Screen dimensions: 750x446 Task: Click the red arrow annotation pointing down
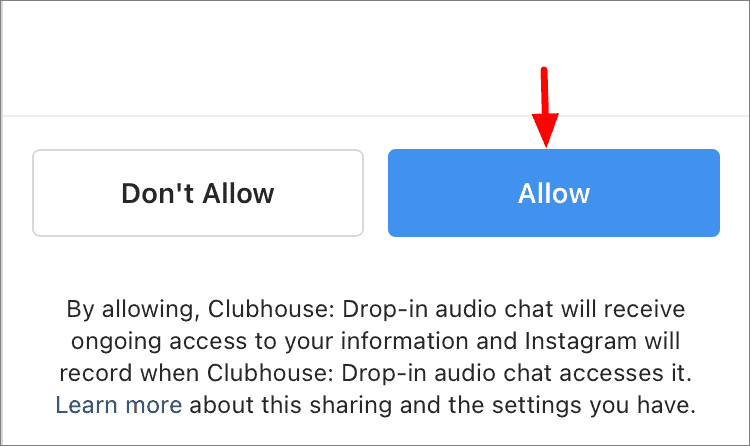[x=545, y=107]
